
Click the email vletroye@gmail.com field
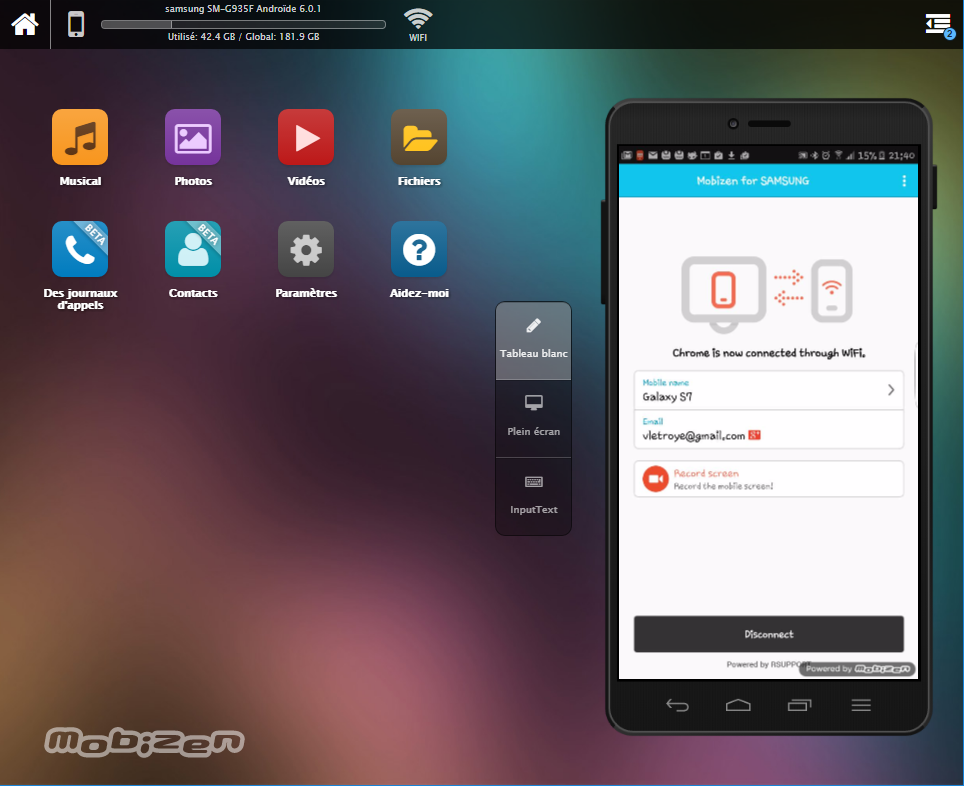(768, 429)
